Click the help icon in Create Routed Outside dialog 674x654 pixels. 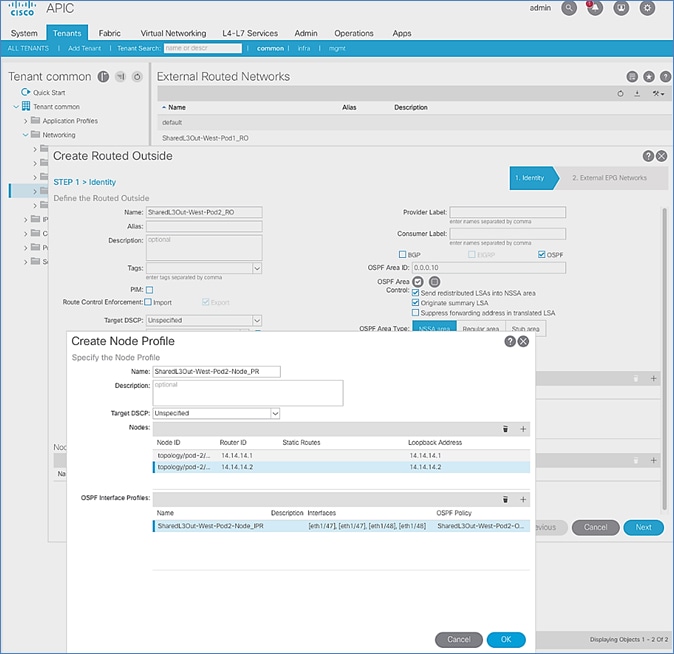(648, 156)
